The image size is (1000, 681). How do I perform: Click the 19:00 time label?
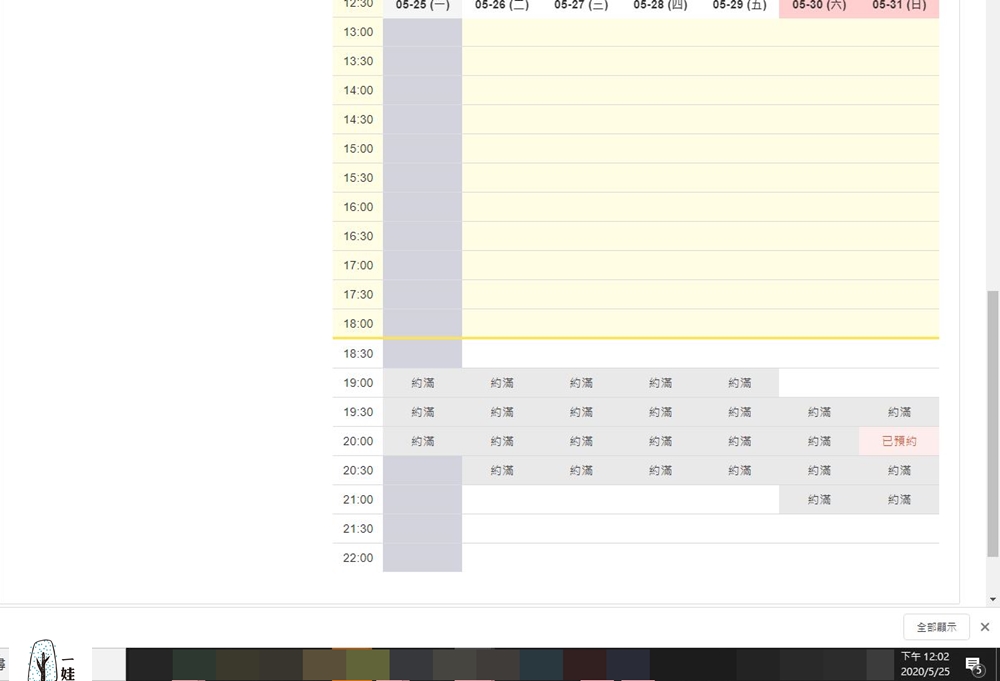(358, 383)
